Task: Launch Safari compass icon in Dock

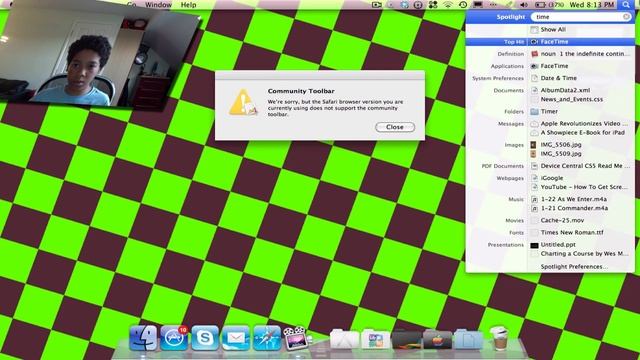Action: point(267,338)
